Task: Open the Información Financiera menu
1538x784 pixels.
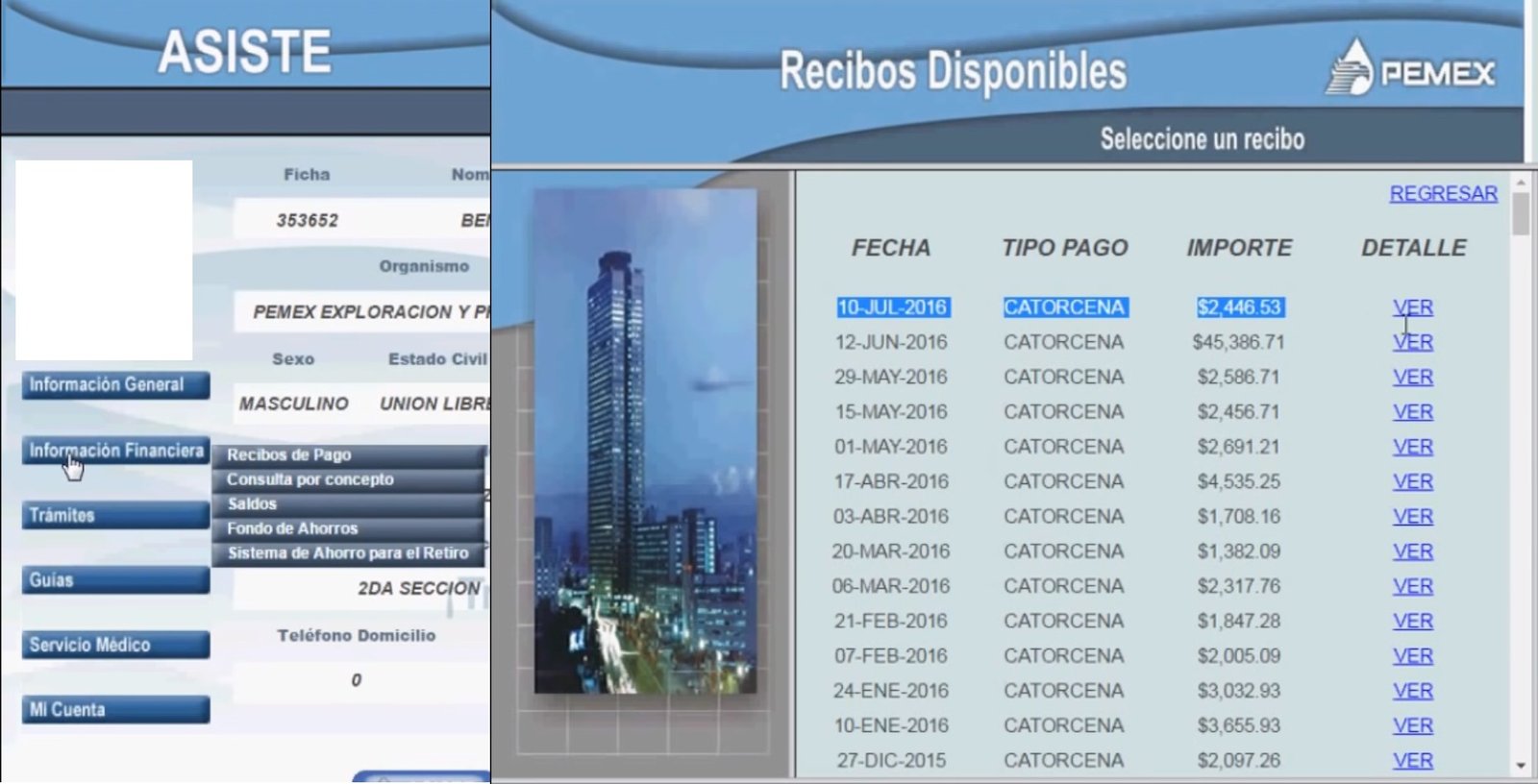Action: pos(115,451)
